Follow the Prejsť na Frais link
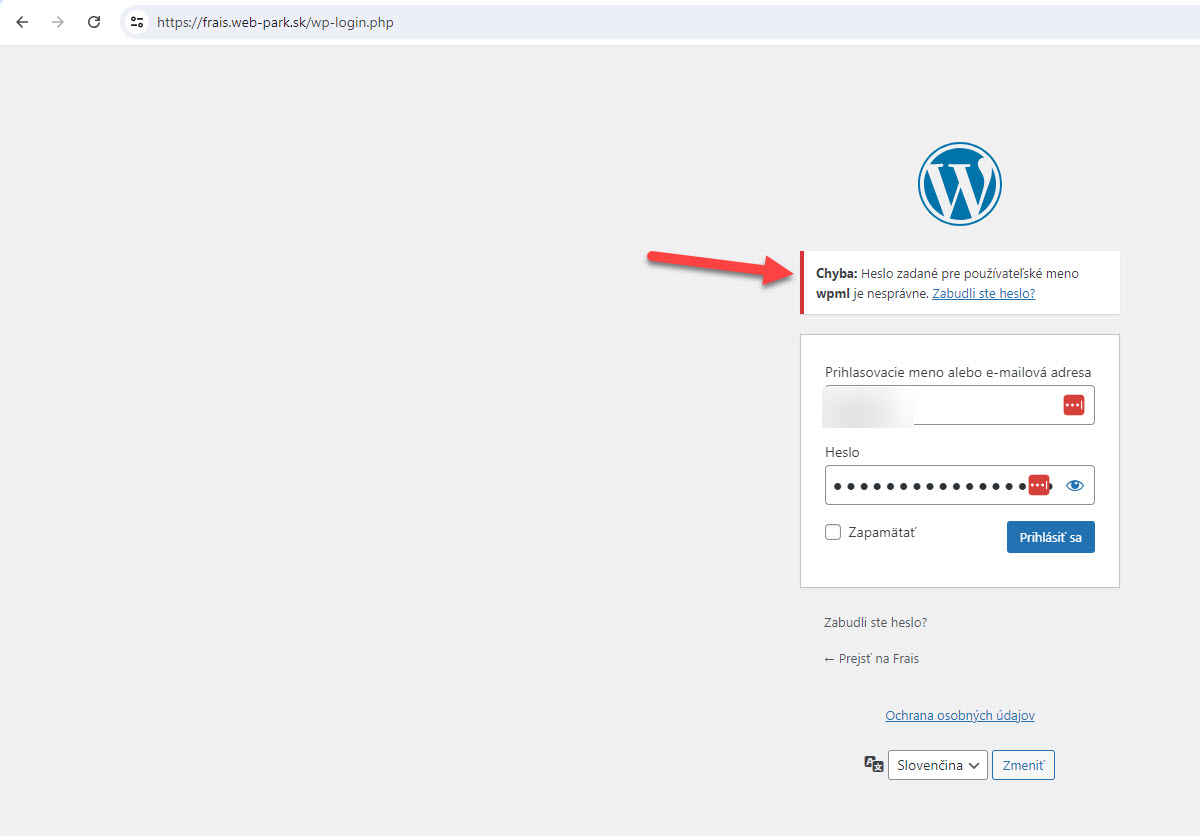 (871, 658)
